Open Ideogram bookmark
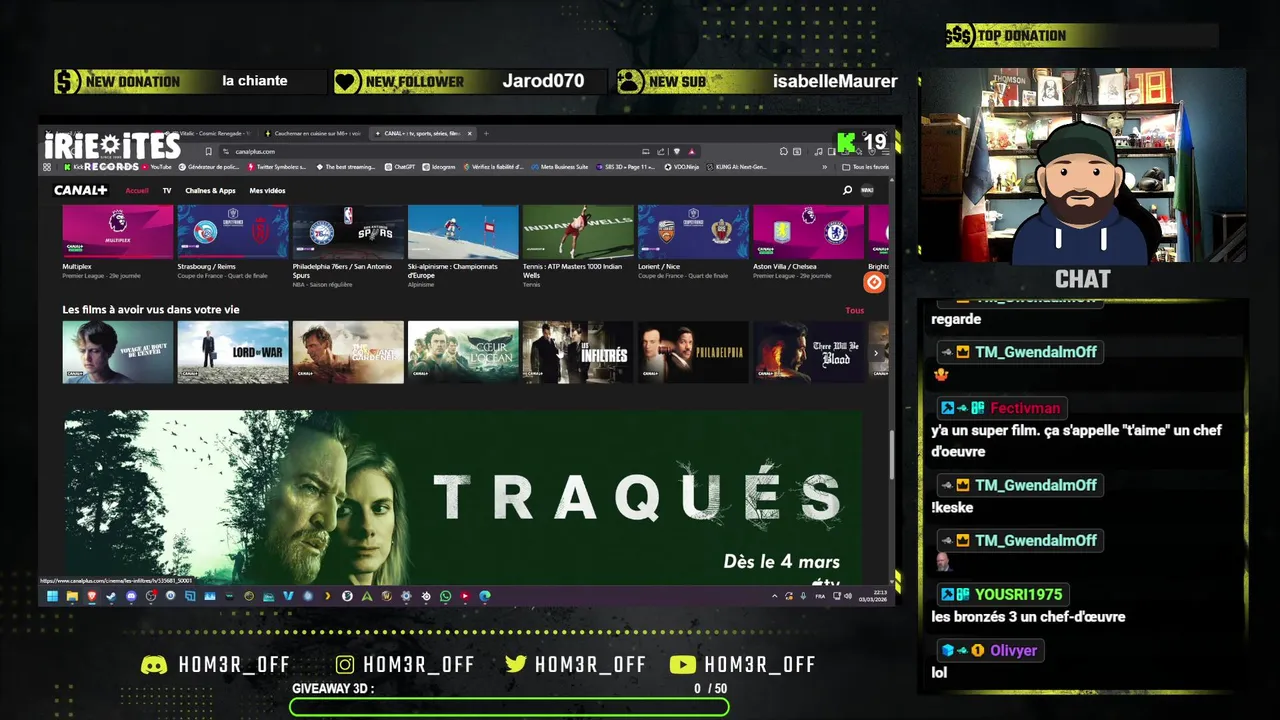 (x=440, y=167)
